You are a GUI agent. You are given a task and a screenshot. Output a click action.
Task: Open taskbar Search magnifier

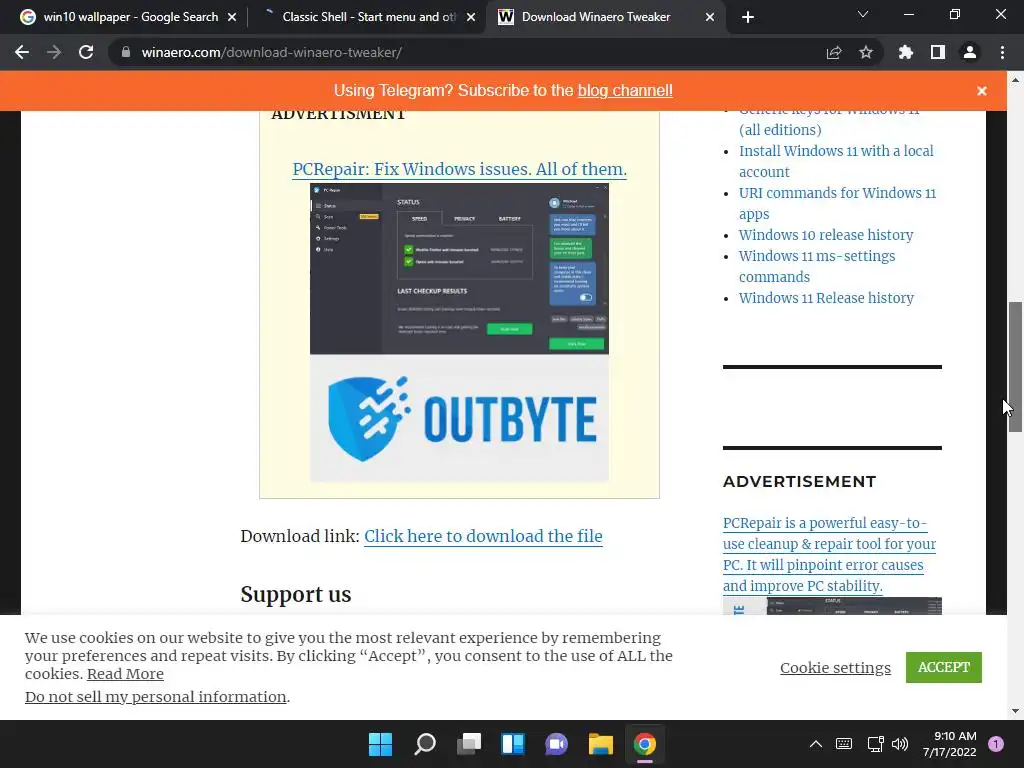425,744
